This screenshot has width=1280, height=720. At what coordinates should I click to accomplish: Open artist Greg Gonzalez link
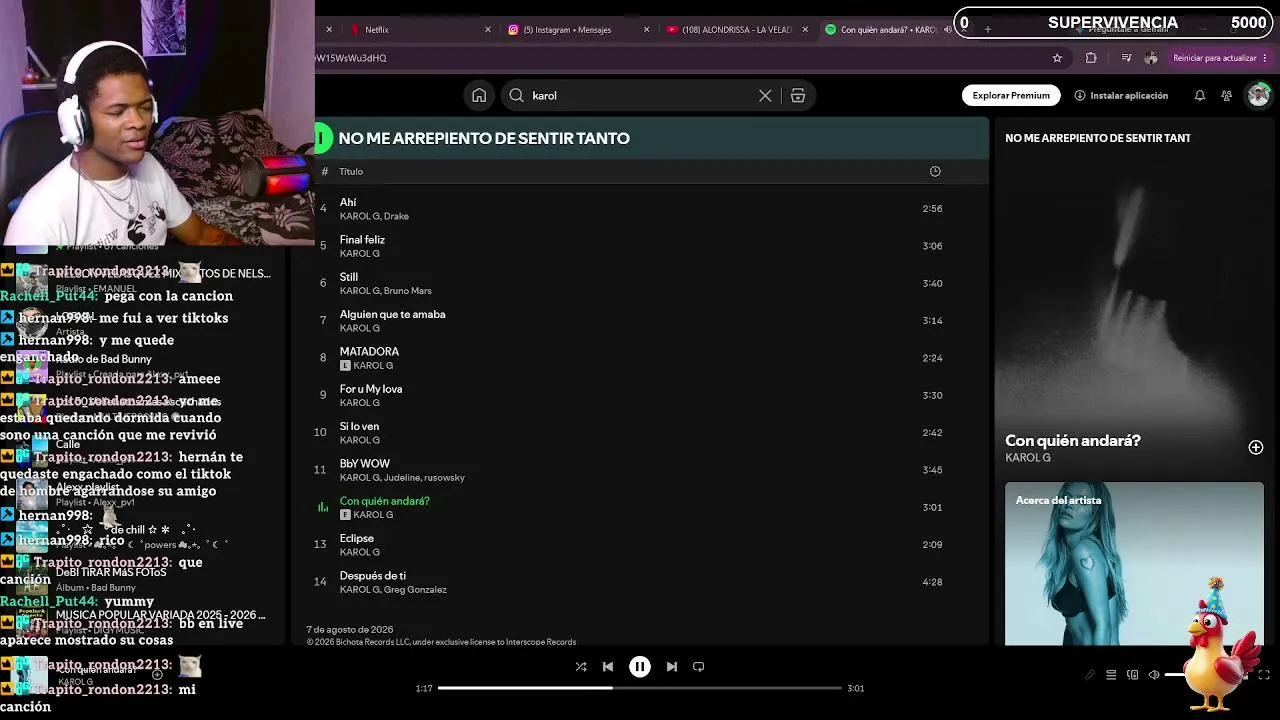tap(416, 590)
